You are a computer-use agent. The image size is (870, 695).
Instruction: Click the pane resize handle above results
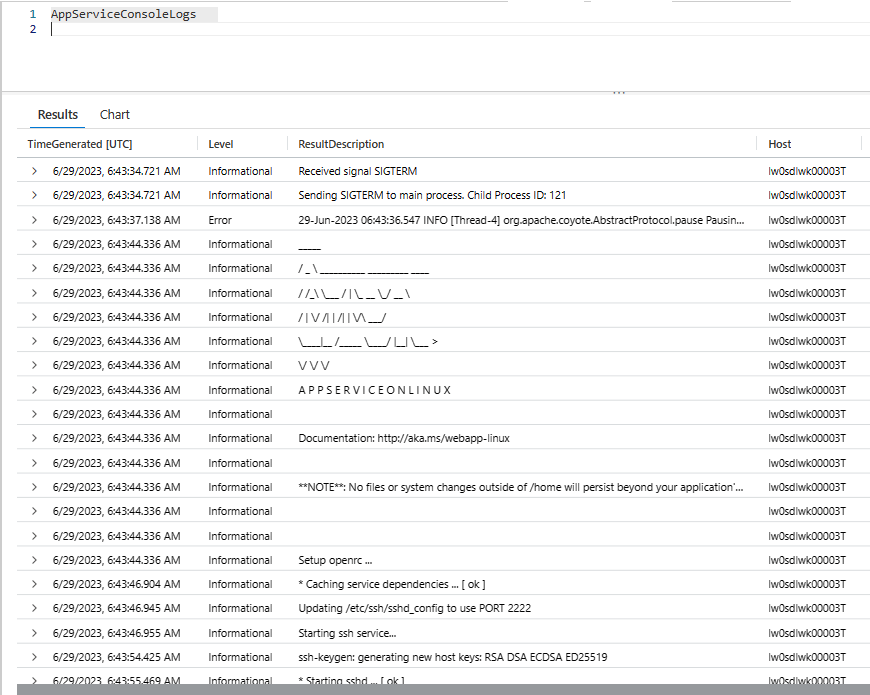click(x=619, y=93)
